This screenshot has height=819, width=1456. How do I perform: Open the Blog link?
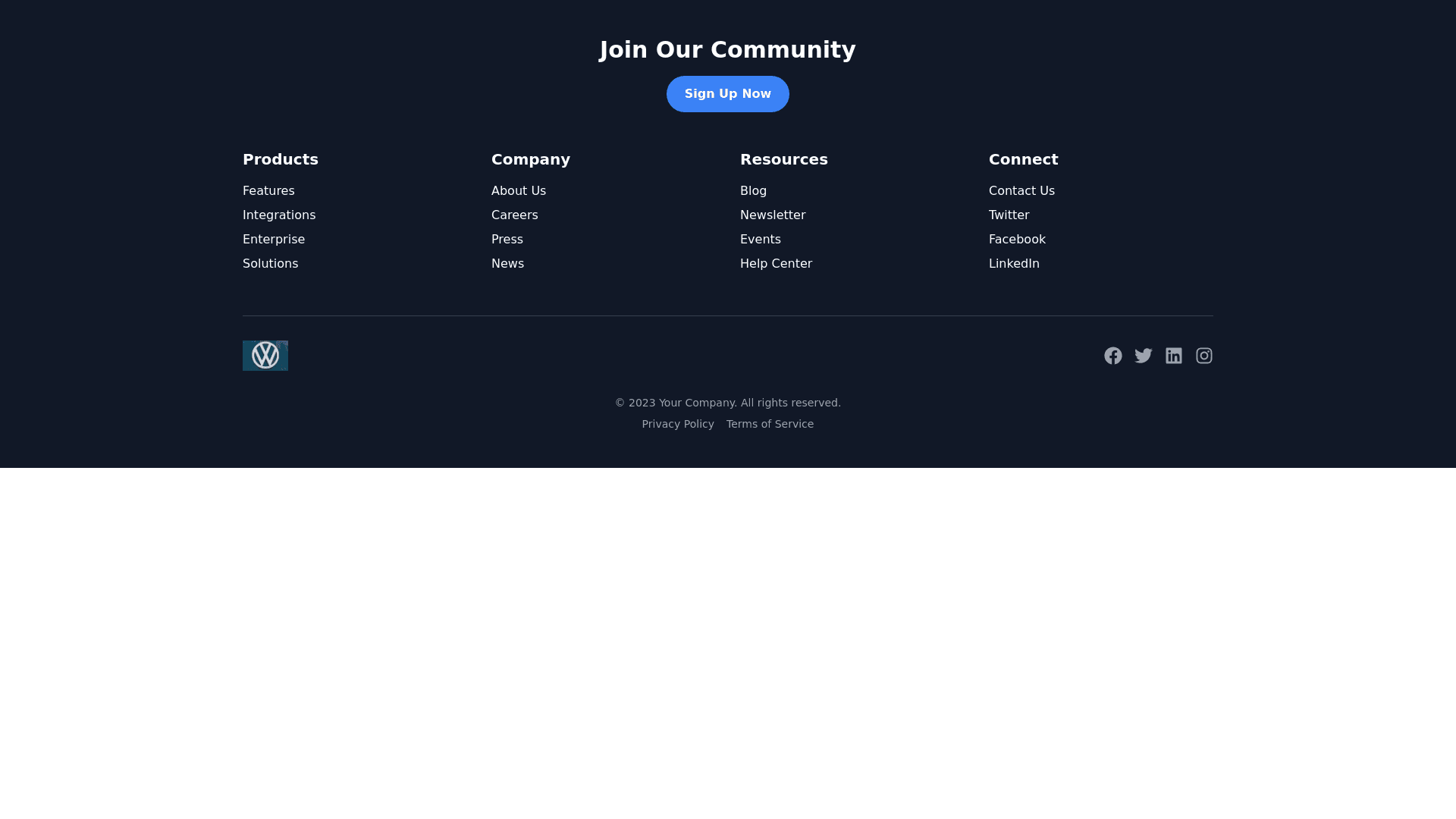(x=753, y=191)
